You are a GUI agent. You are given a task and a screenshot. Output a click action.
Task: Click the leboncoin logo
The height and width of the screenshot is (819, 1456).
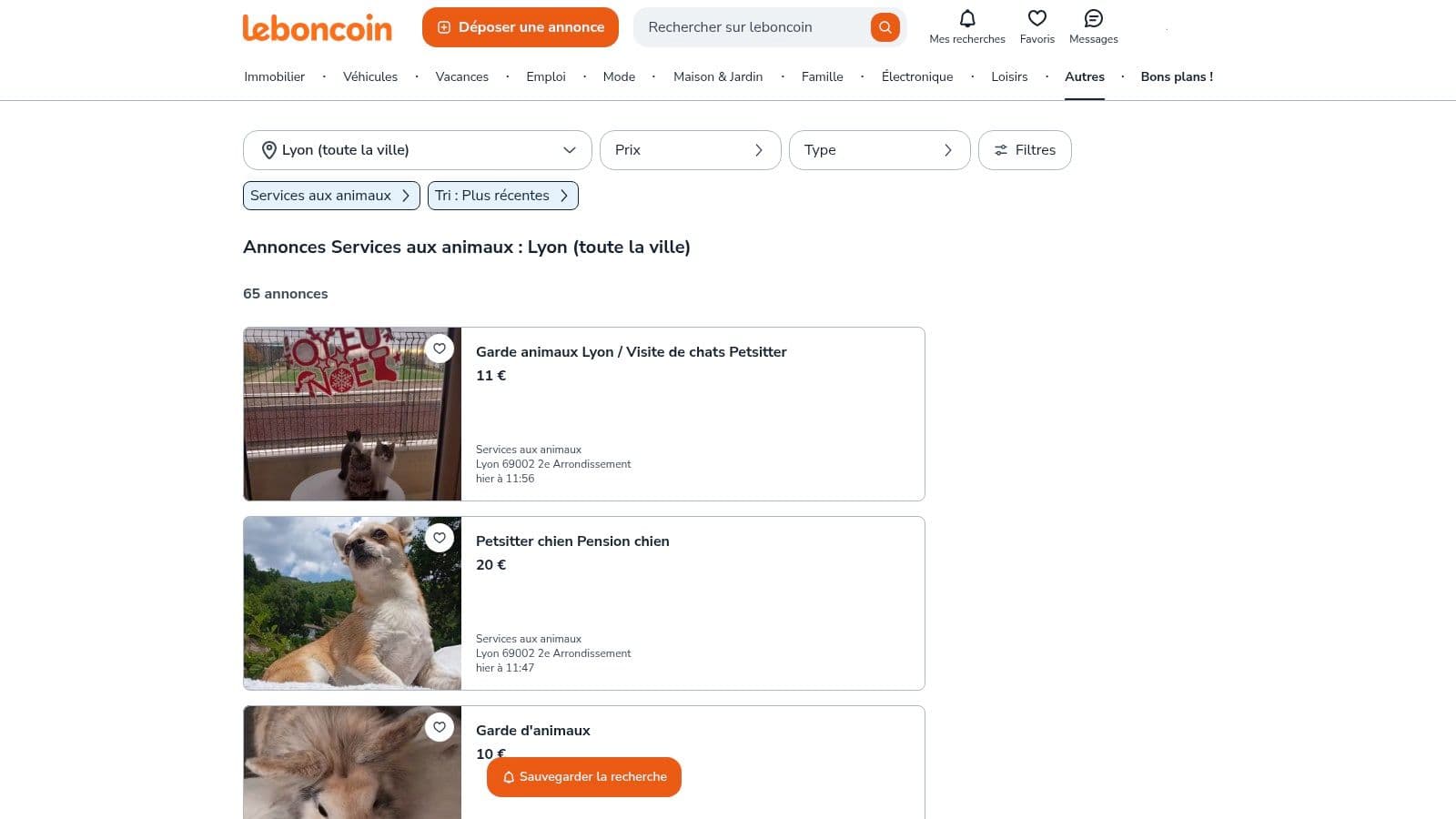click(317, 27)
